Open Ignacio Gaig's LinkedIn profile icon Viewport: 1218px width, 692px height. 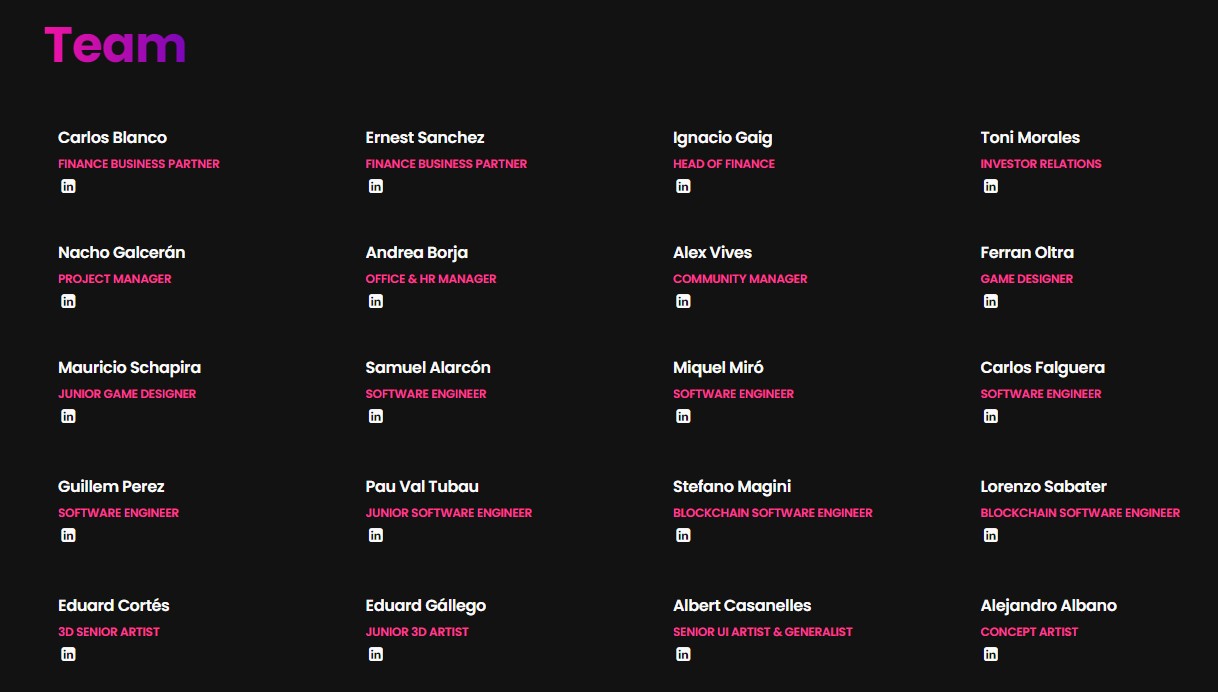683,186
